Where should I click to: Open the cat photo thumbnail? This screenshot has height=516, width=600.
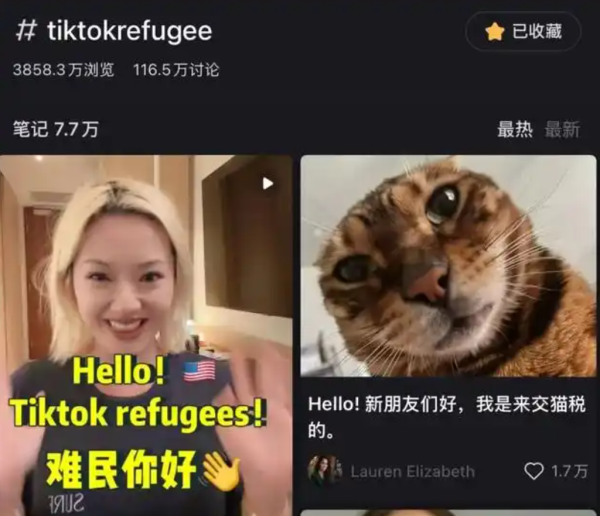pyautogui.click(x=448, y=266)
